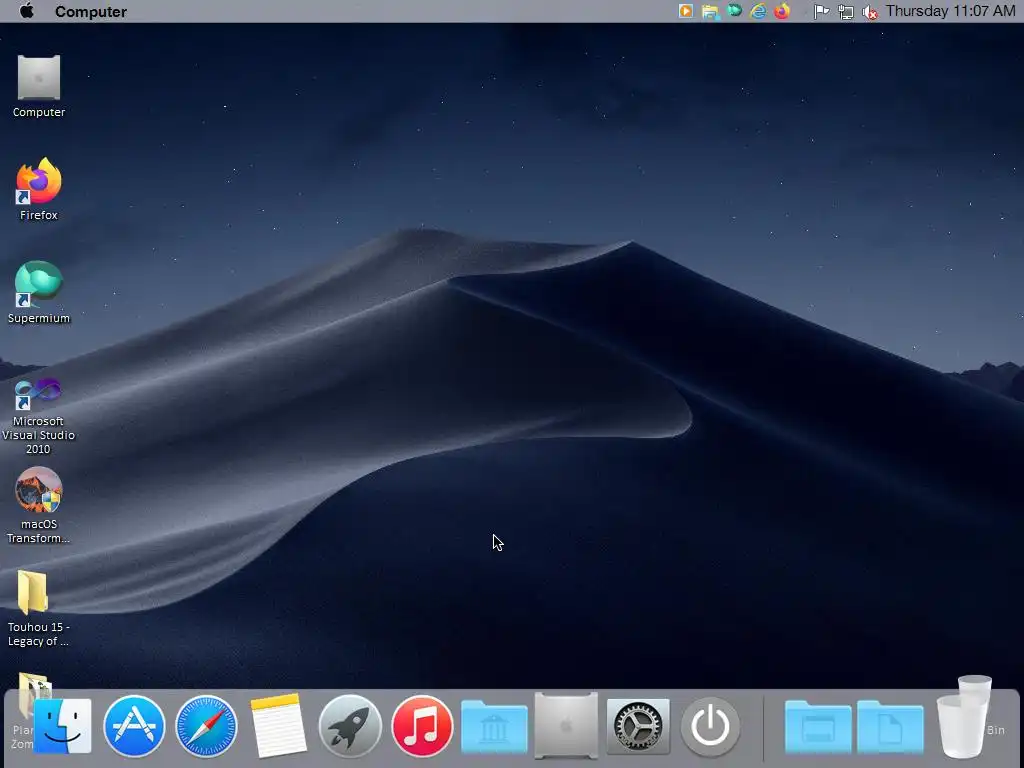1024x768 pixels.
Task: Click the network connection tray icon
Action: tap(846, 12)
